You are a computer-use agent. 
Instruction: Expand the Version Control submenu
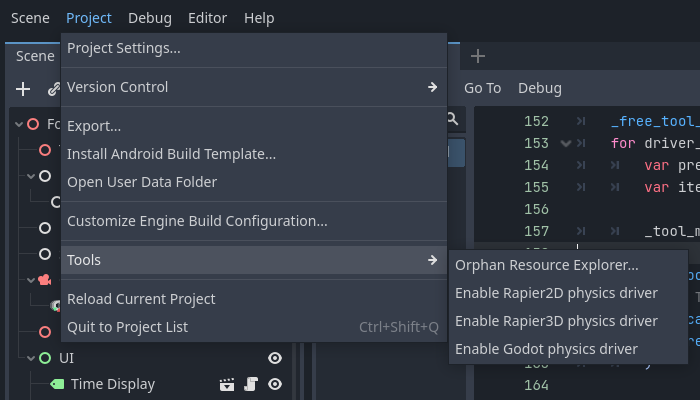point(254,87)
